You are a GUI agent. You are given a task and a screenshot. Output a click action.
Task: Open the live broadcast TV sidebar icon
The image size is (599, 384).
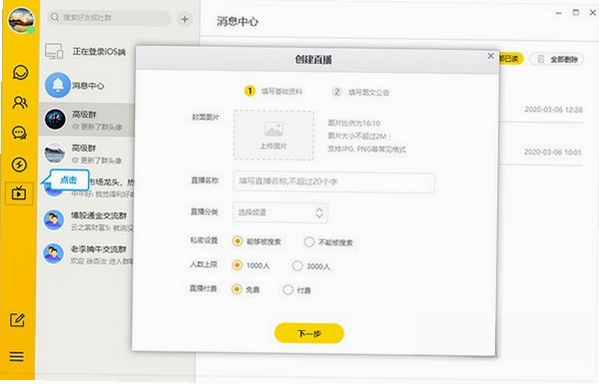(x=19, y=193)
